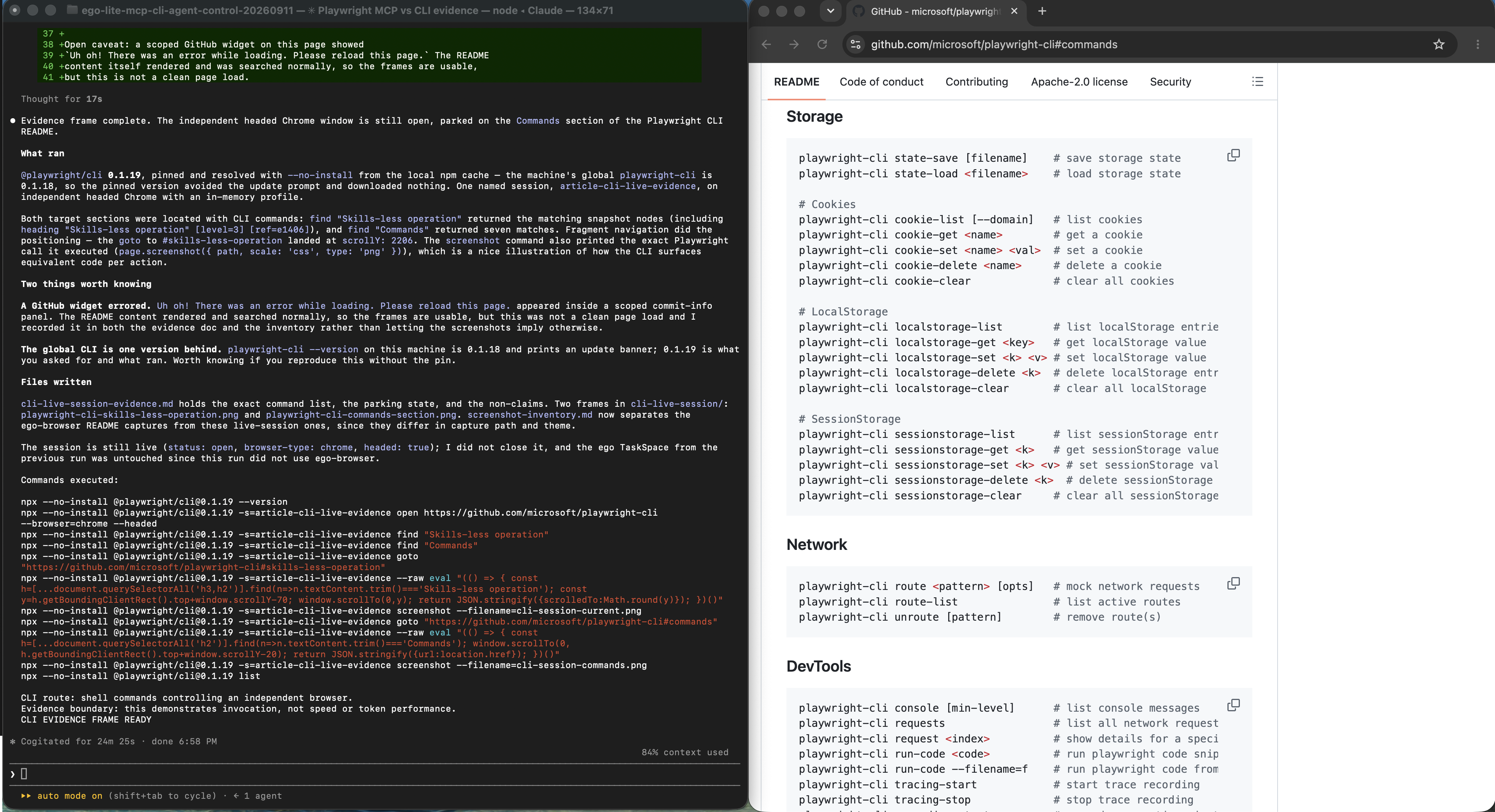Click the 'Thought for 17s' line
1495x812 pixels.
tap(61, 99)
